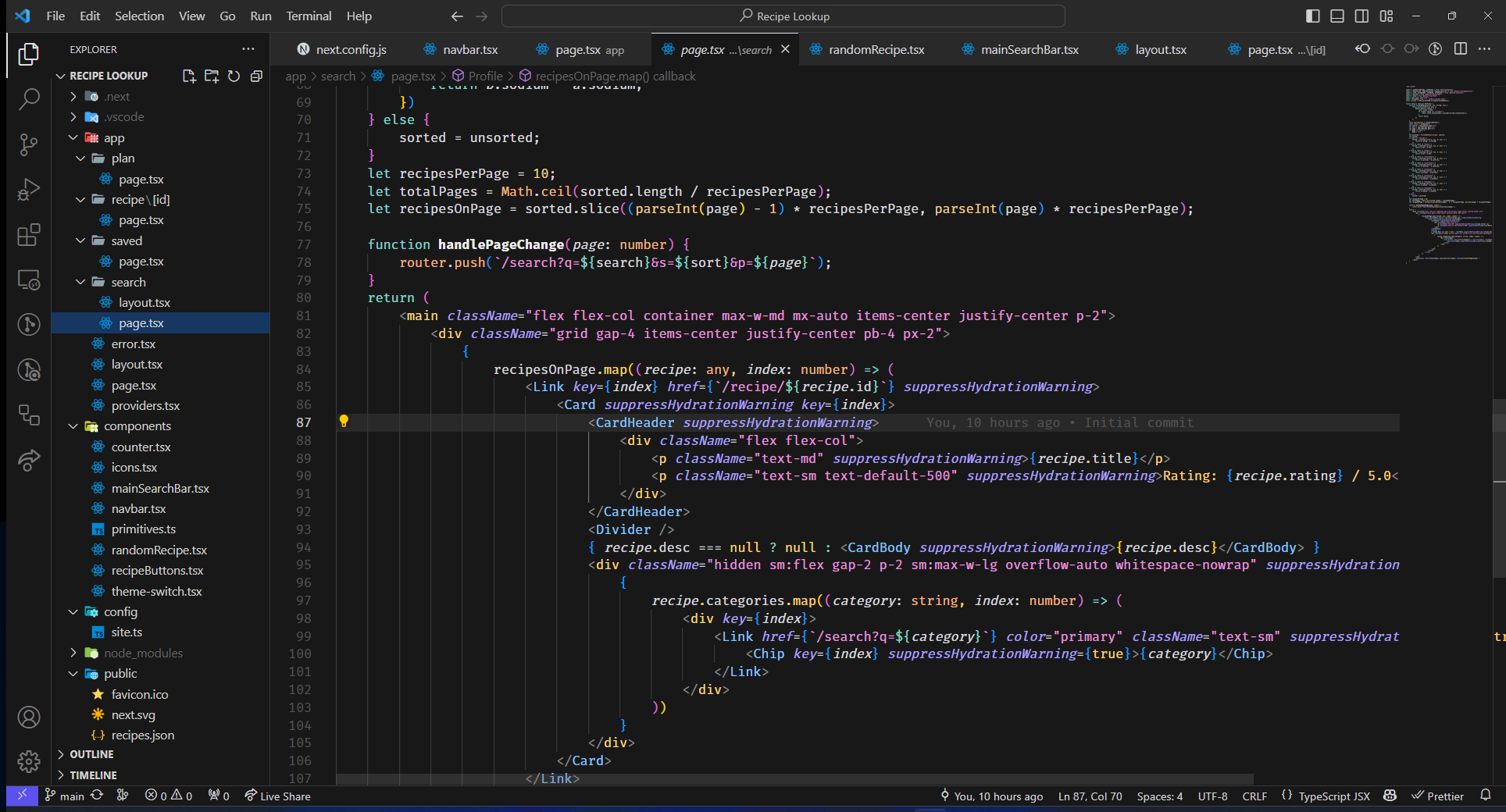Open the Search view in activity bar
This screenshot has height=812, width=1506.
click(x=29, y=99)
